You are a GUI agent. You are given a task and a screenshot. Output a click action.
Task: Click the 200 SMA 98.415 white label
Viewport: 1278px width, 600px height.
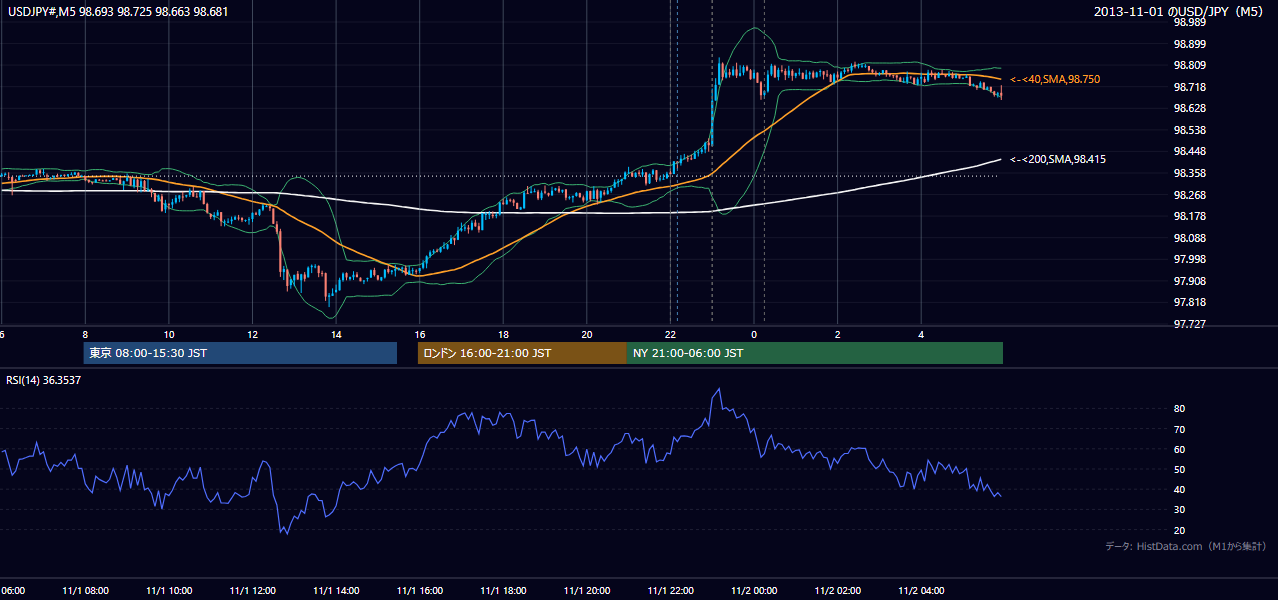(x=1058, y=159)
